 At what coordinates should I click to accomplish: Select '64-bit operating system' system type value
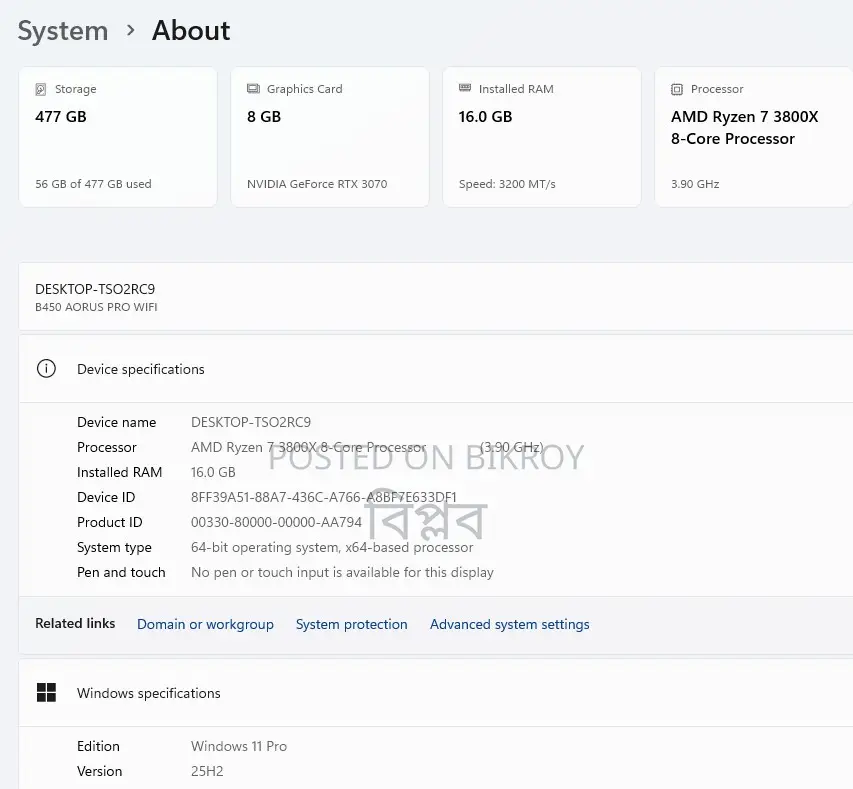pyautogui.click(x=332, y=547)
